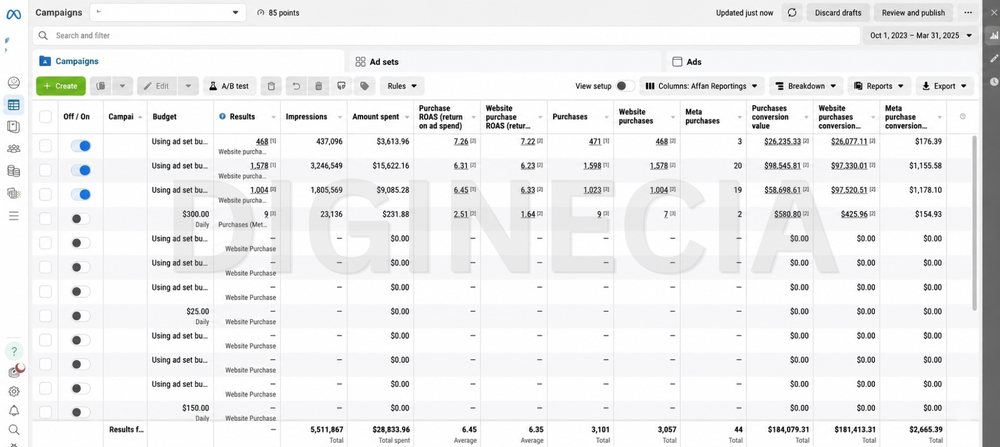The width and height of the screenshot is (1000, 447).
Task: Open Audiences icon in left sidebar
Action: click(13, 149)
